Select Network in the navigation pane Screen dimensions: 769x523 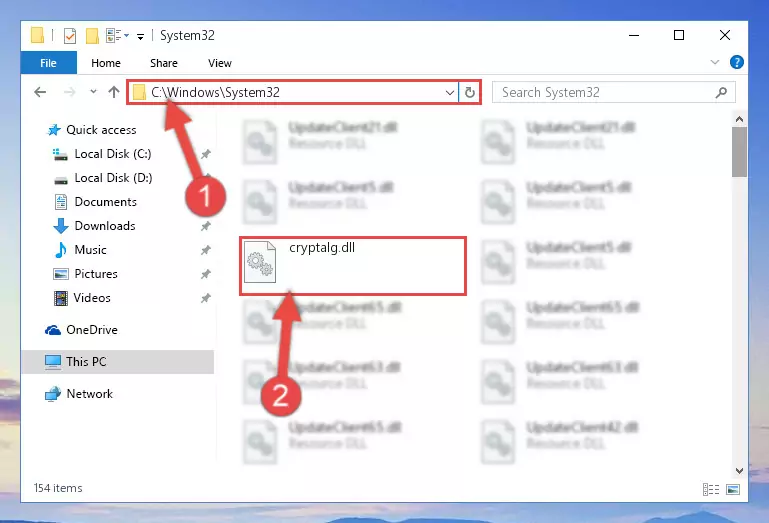coord(89,393)
